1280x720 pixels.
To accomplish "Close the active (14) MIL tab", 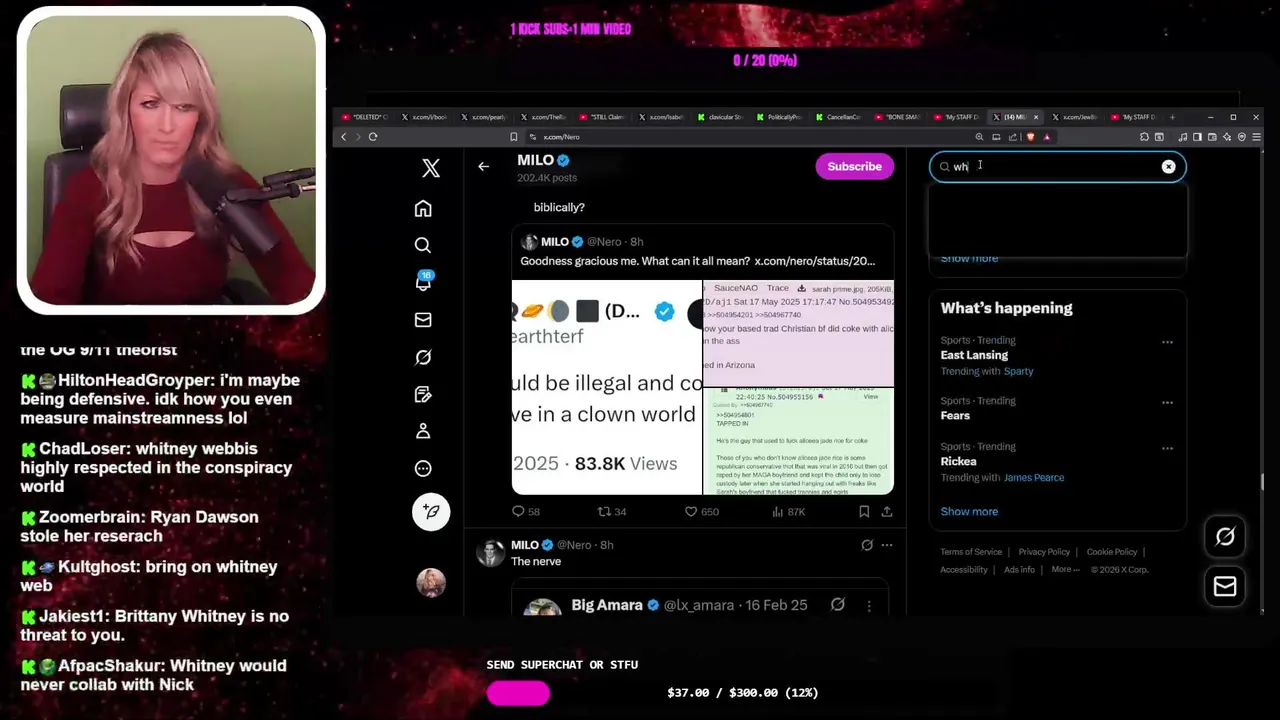I will click(1036, 117).
